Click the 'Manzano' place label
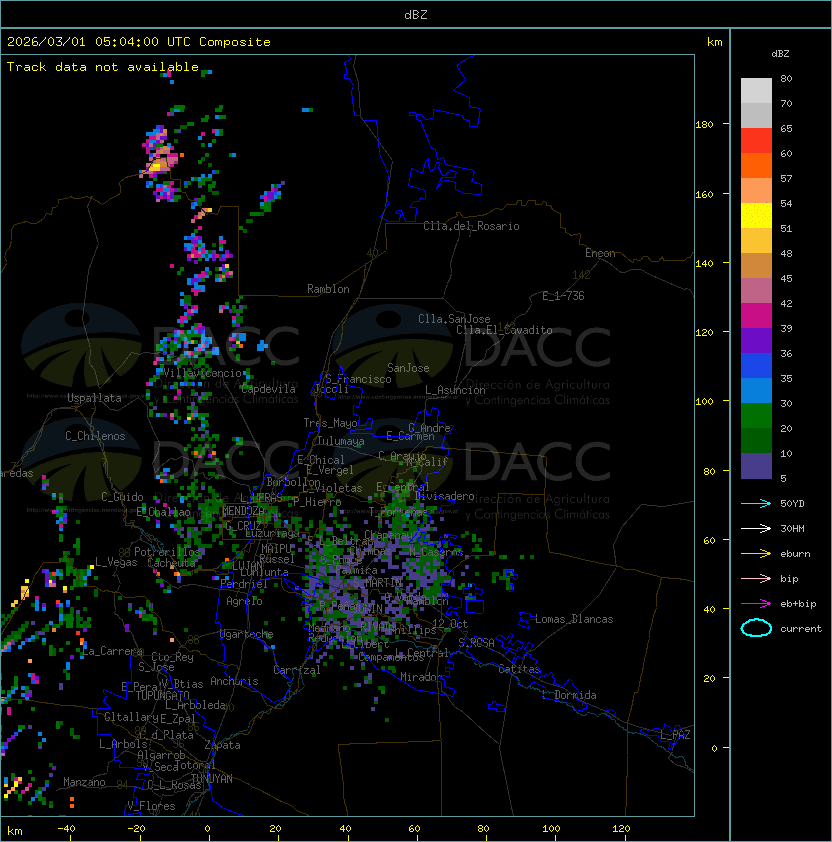Screen dimensions: 832x842 pyautogui.click(x=84, y=782)
